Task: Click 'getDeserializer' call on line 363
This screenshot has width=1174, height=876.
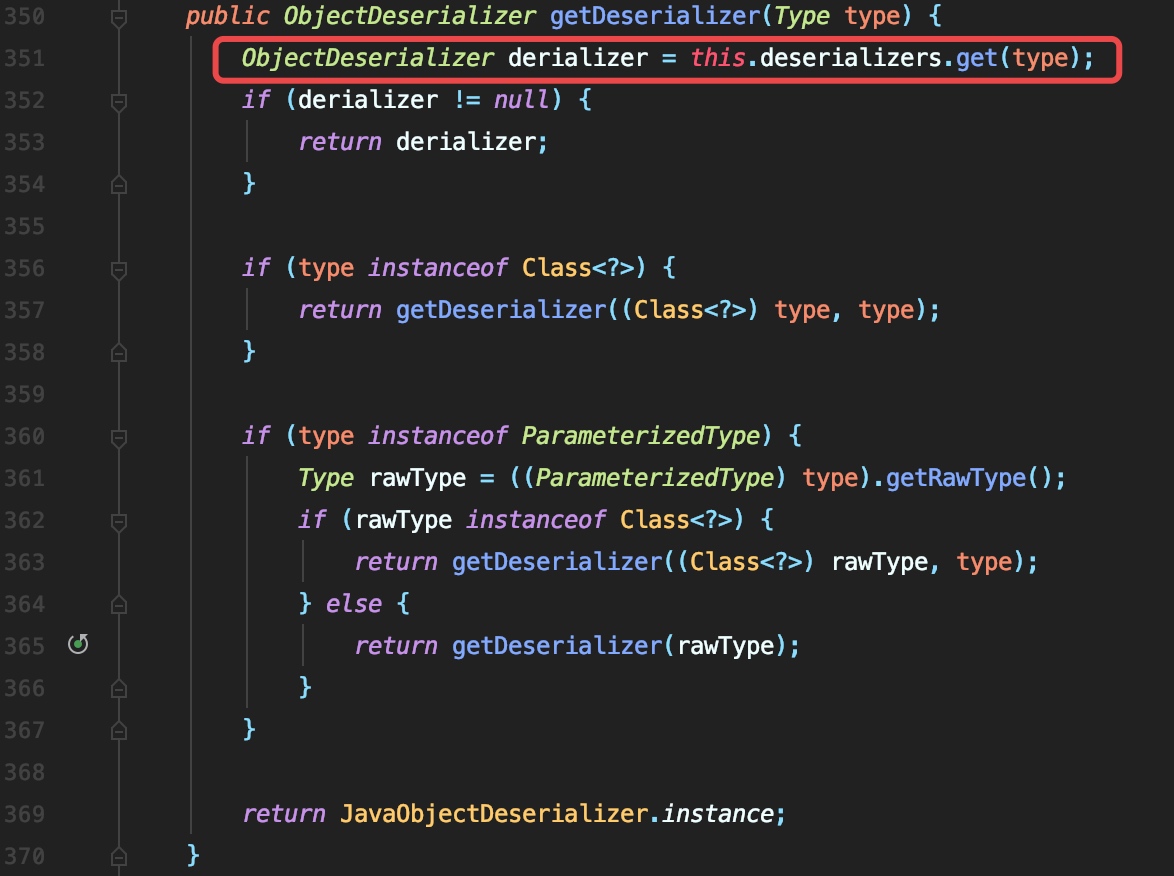Action: tap(558, 561)
